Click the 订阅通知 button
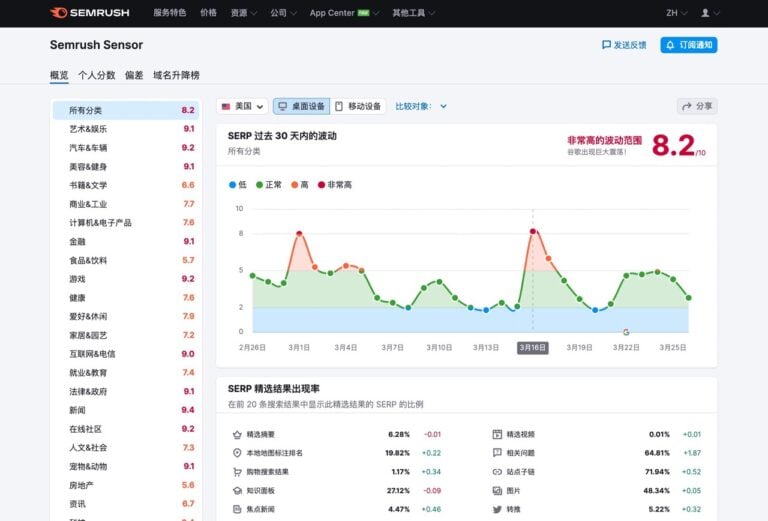768x521 pixels. pos(689,45)
